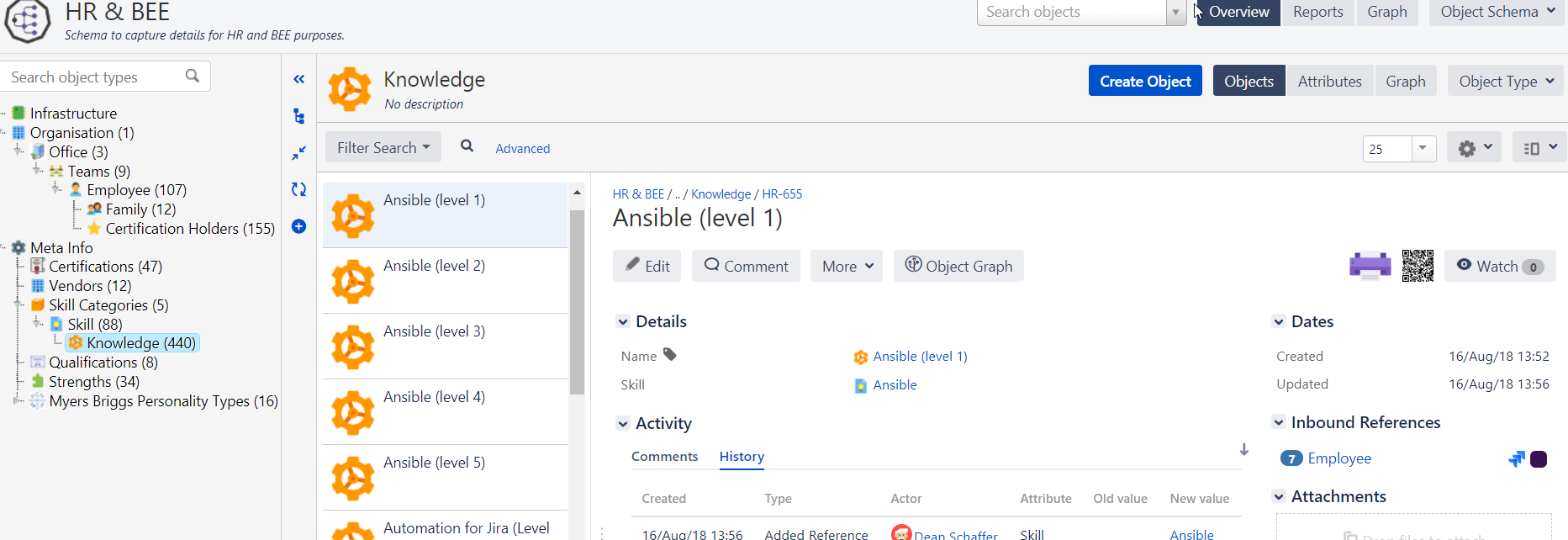
Task: Open the Ansible skill link in Details
Action: pos(895,384)
